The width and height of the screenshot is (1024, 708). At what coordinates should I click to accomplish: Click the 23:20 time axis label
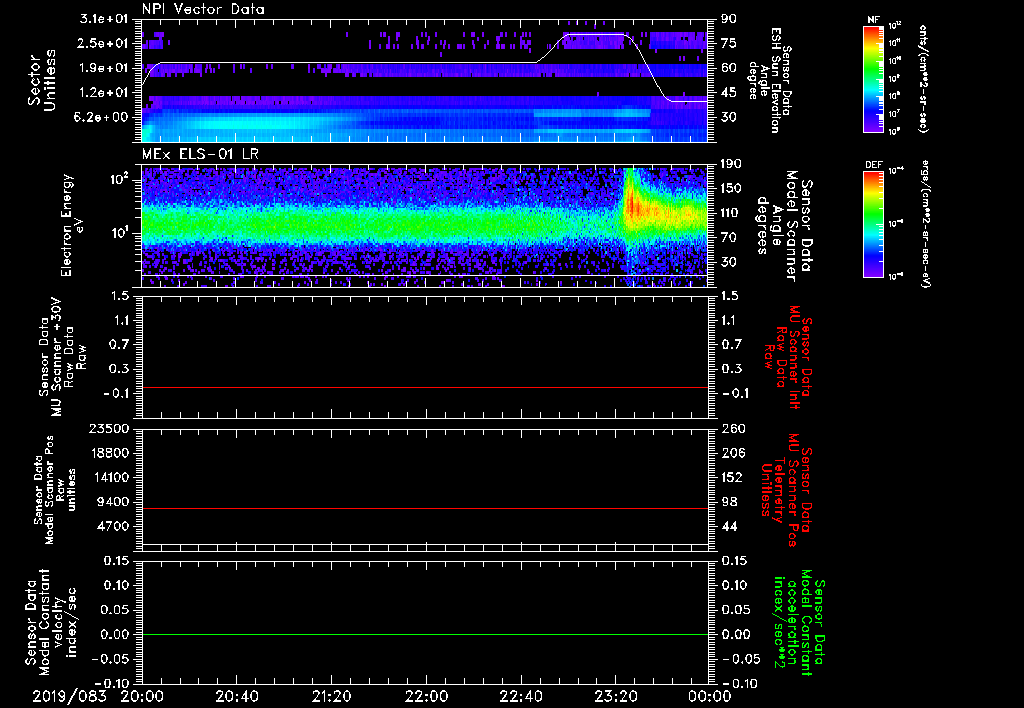click(x=615, y=695)
